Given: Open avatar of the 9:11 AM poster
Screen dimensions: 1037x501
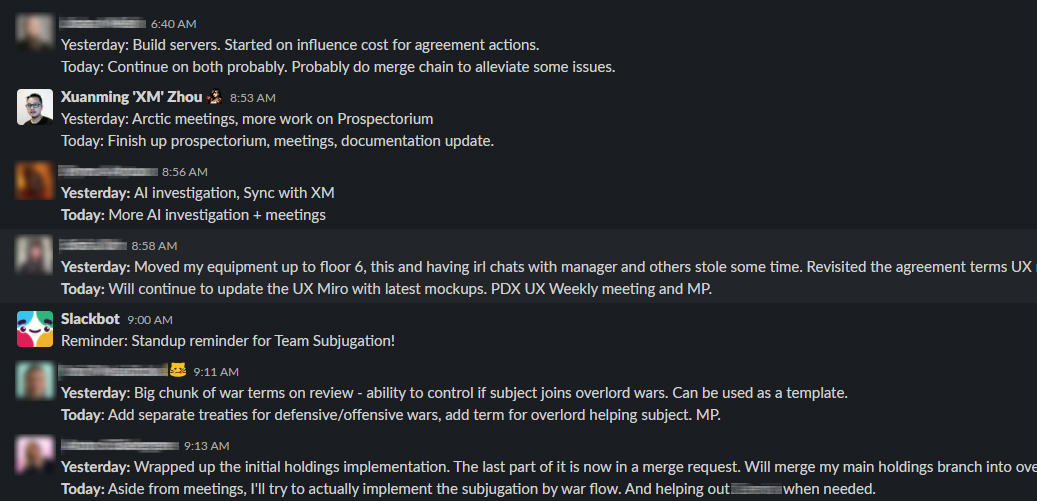Looking at the screenshot, I should [x=34, y=381].
